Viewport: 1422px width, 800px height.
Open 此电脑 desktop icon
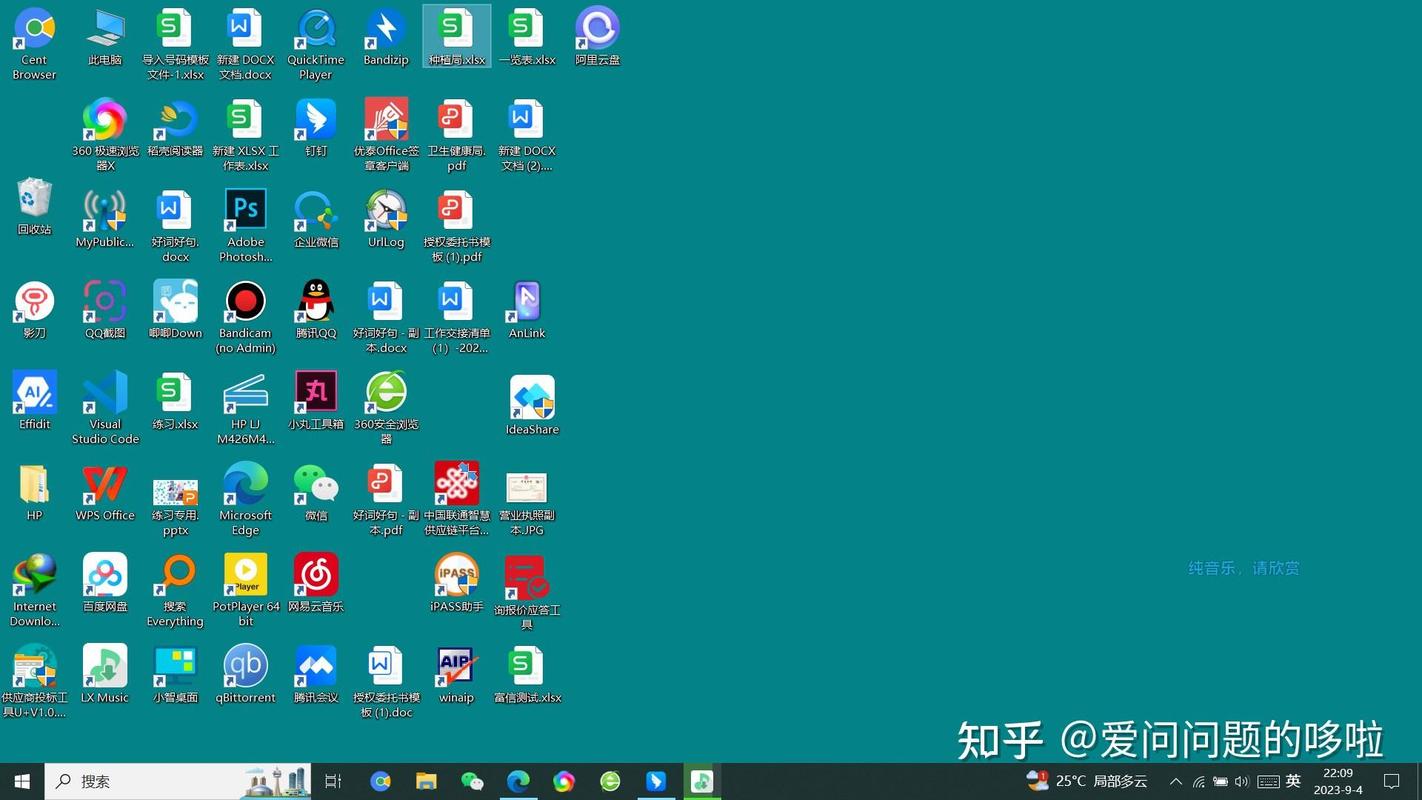coord(105,29)
